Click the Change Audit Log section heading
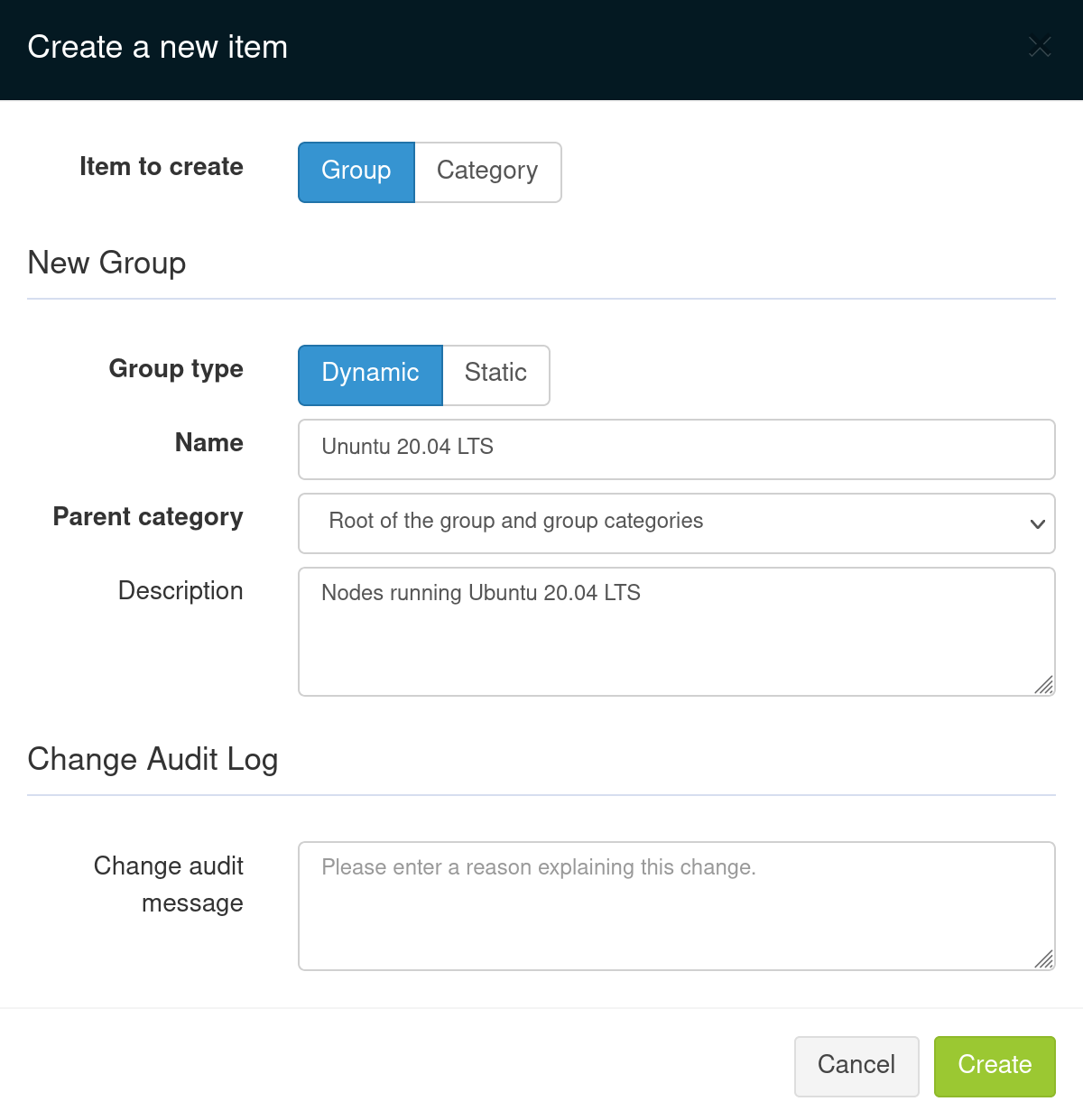1083x1120 pixels. point(153,760)
